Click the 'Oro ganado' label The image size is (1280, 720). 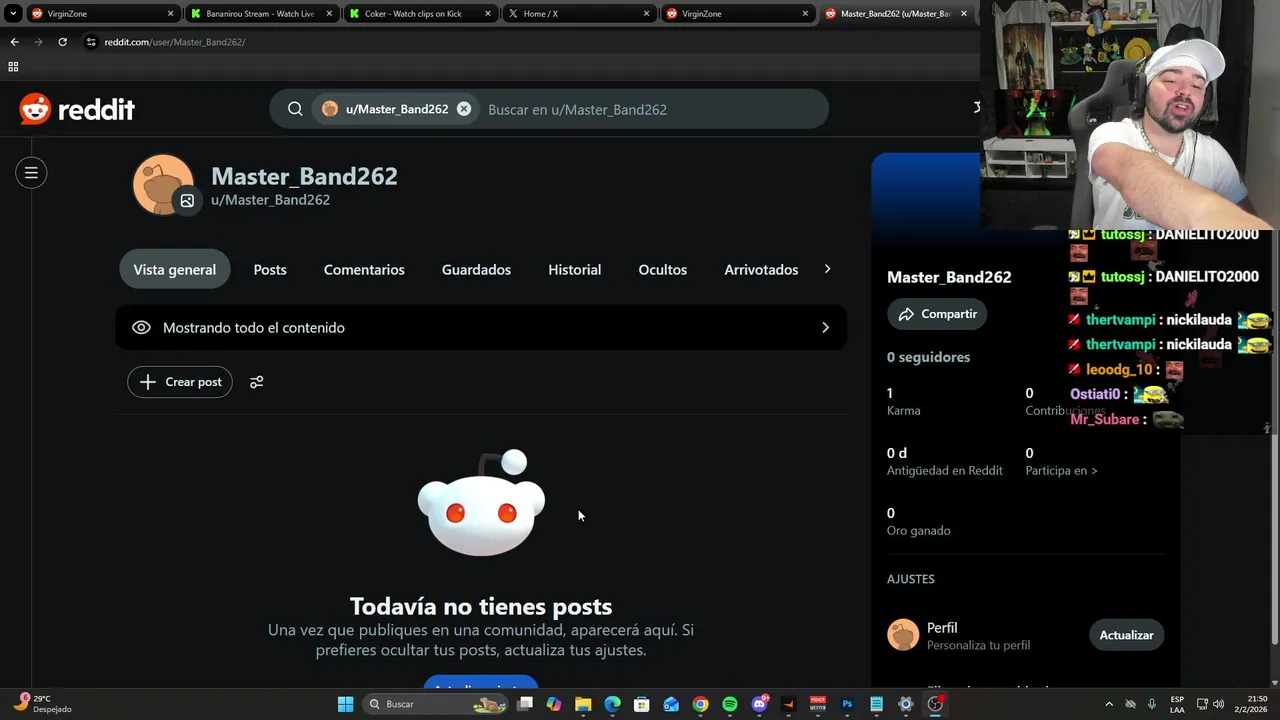coord(918,530)
